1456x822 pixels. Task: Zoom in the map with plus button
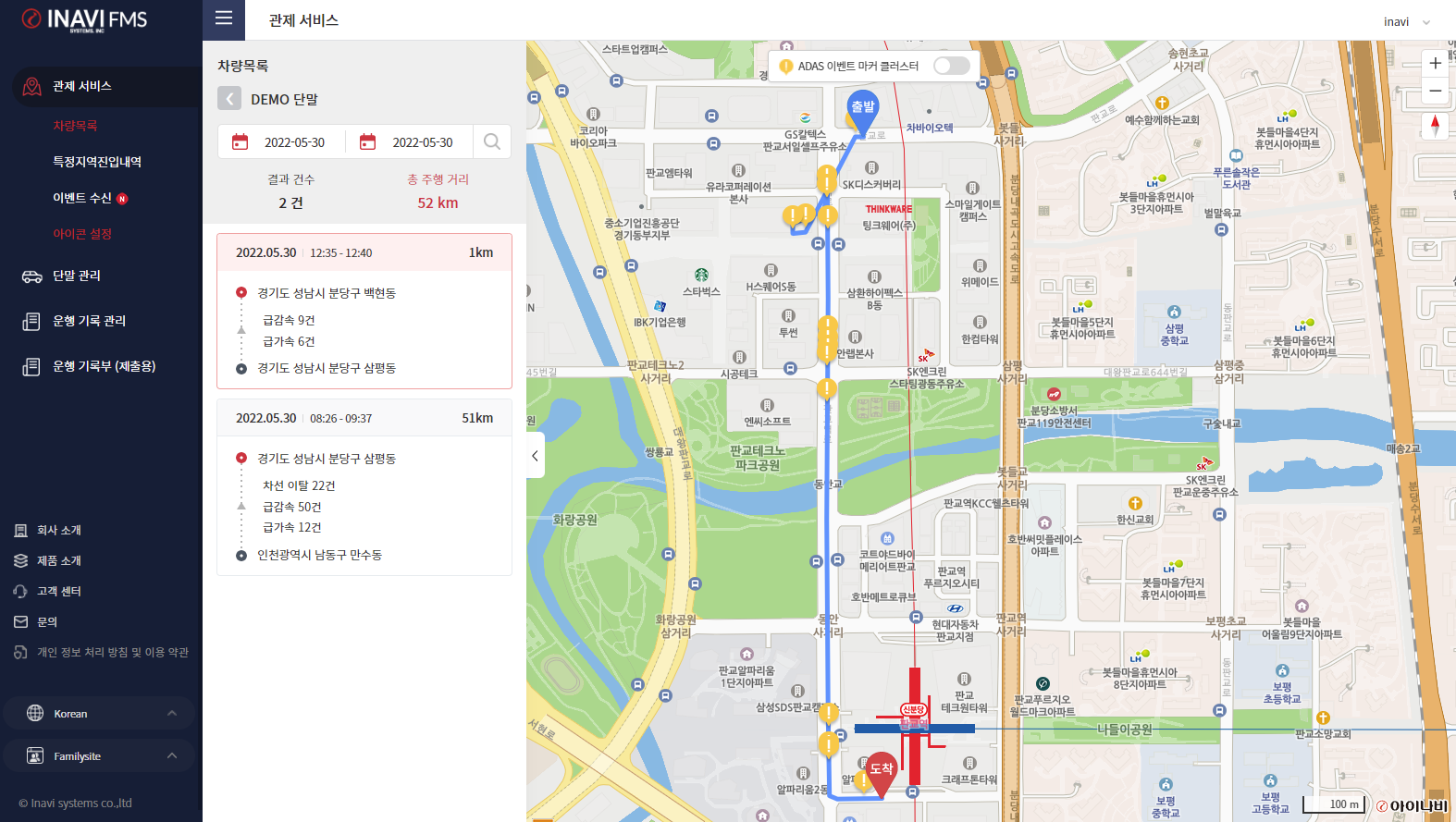tap(1435, 63)
